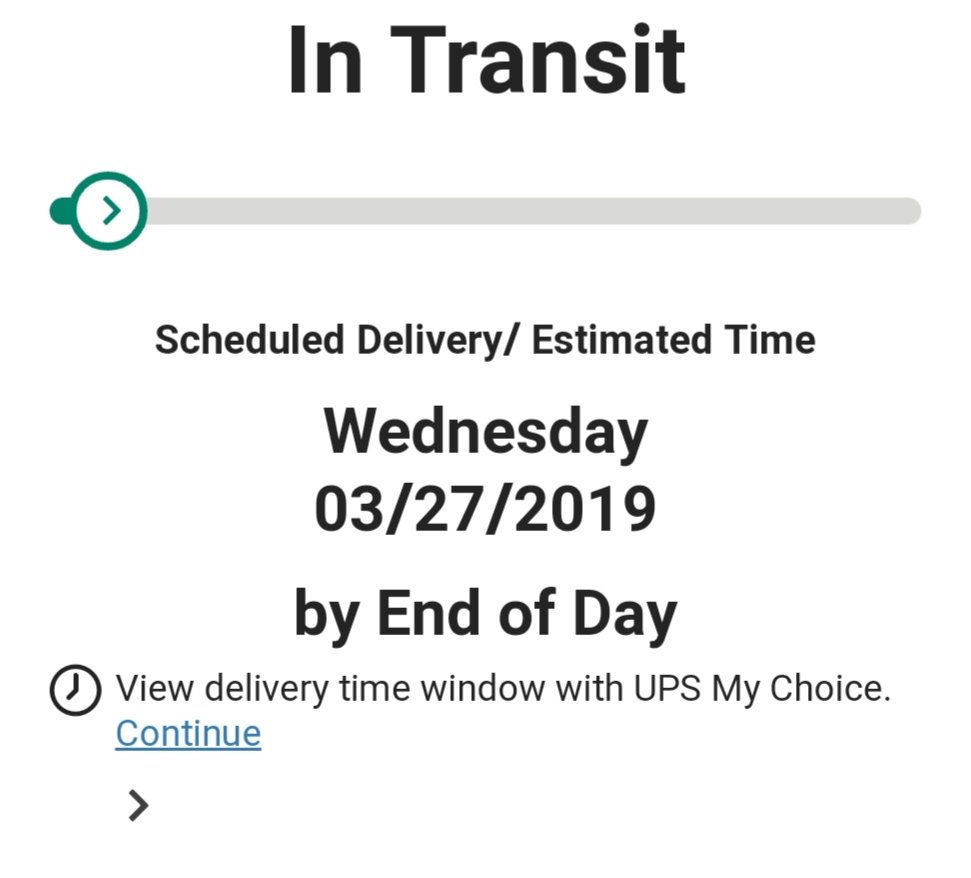Open the Continue link
The width and height of the screenshot is (971, 878).
[188, 734]
